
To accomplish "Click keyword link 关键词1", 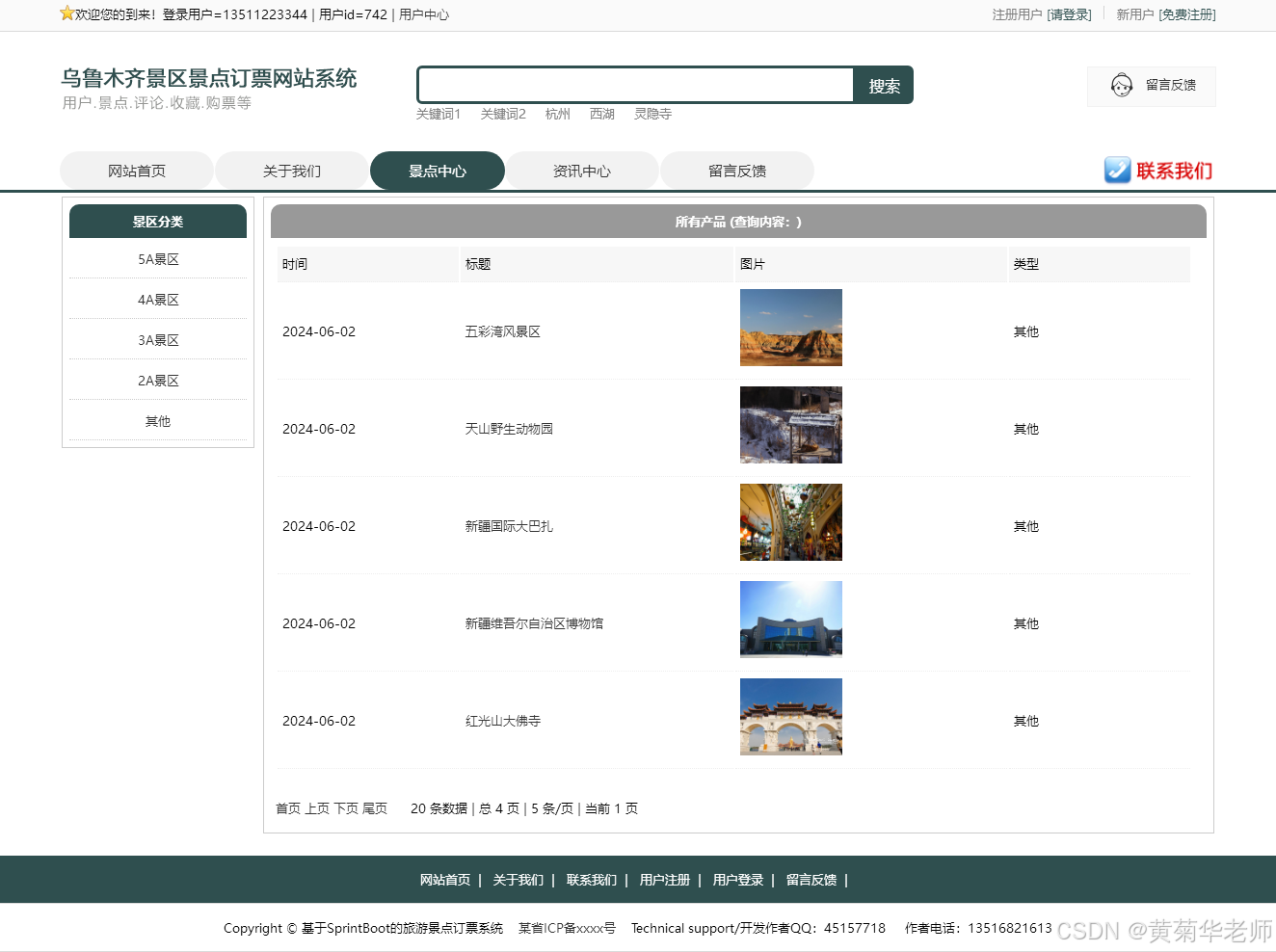I will pyautogui.click(x=439, y=114).
